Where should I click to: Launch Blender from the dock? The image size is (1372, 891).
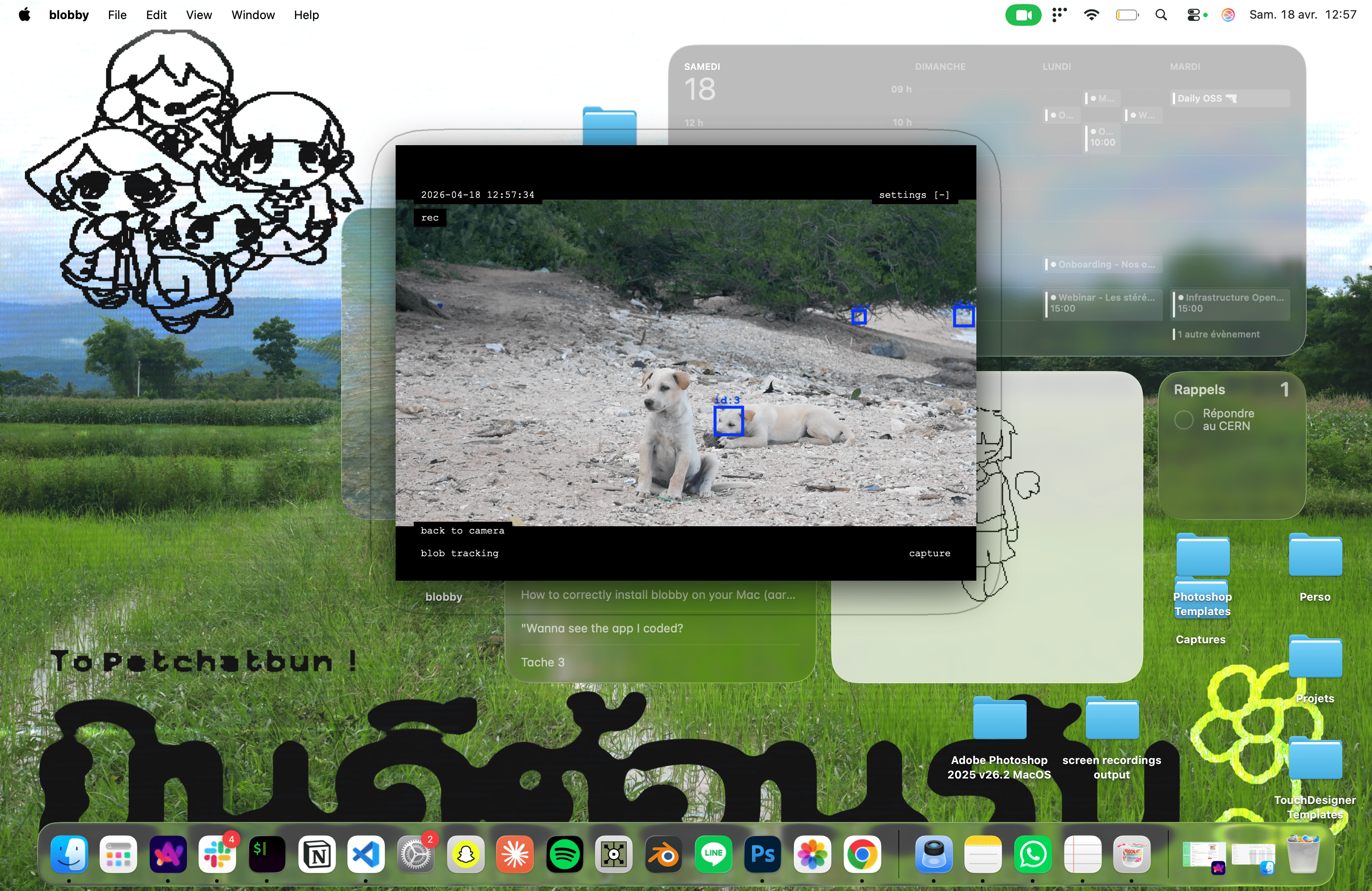point(663,854)
